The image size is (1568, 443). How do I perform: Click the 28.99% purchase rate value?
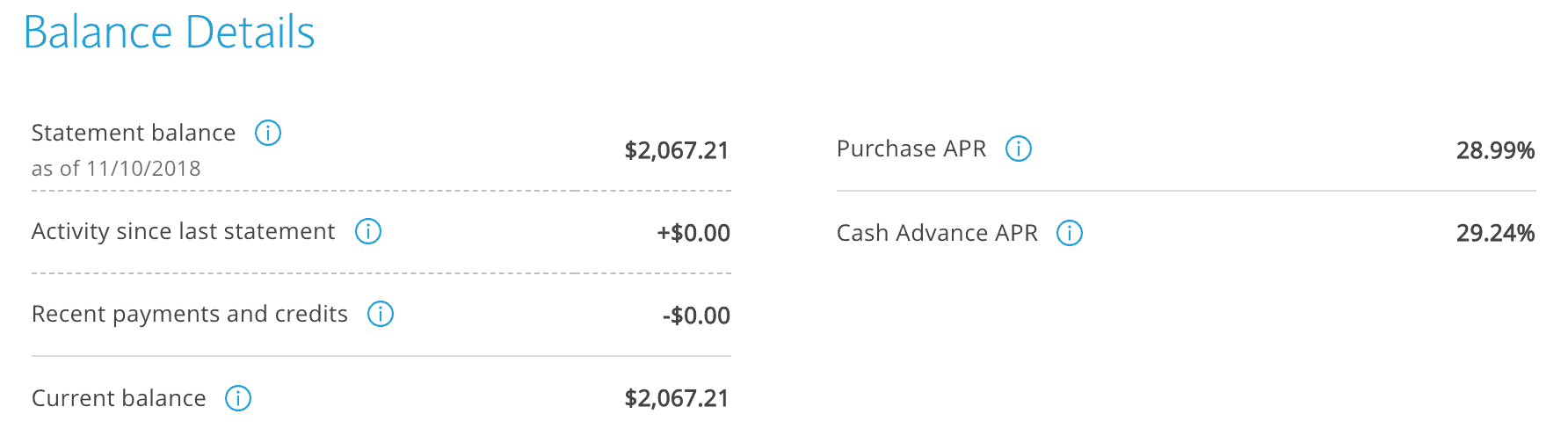coord(1495,150)
